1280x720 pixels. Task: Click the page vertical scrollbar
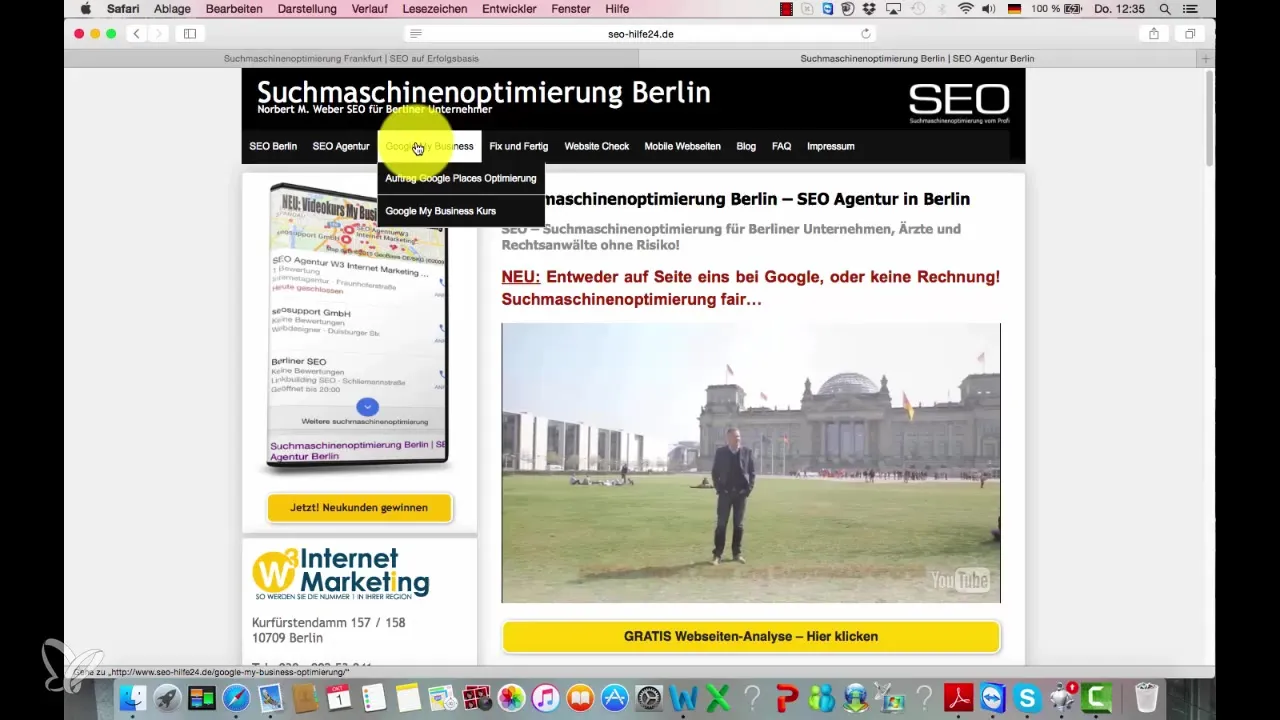1210,120
